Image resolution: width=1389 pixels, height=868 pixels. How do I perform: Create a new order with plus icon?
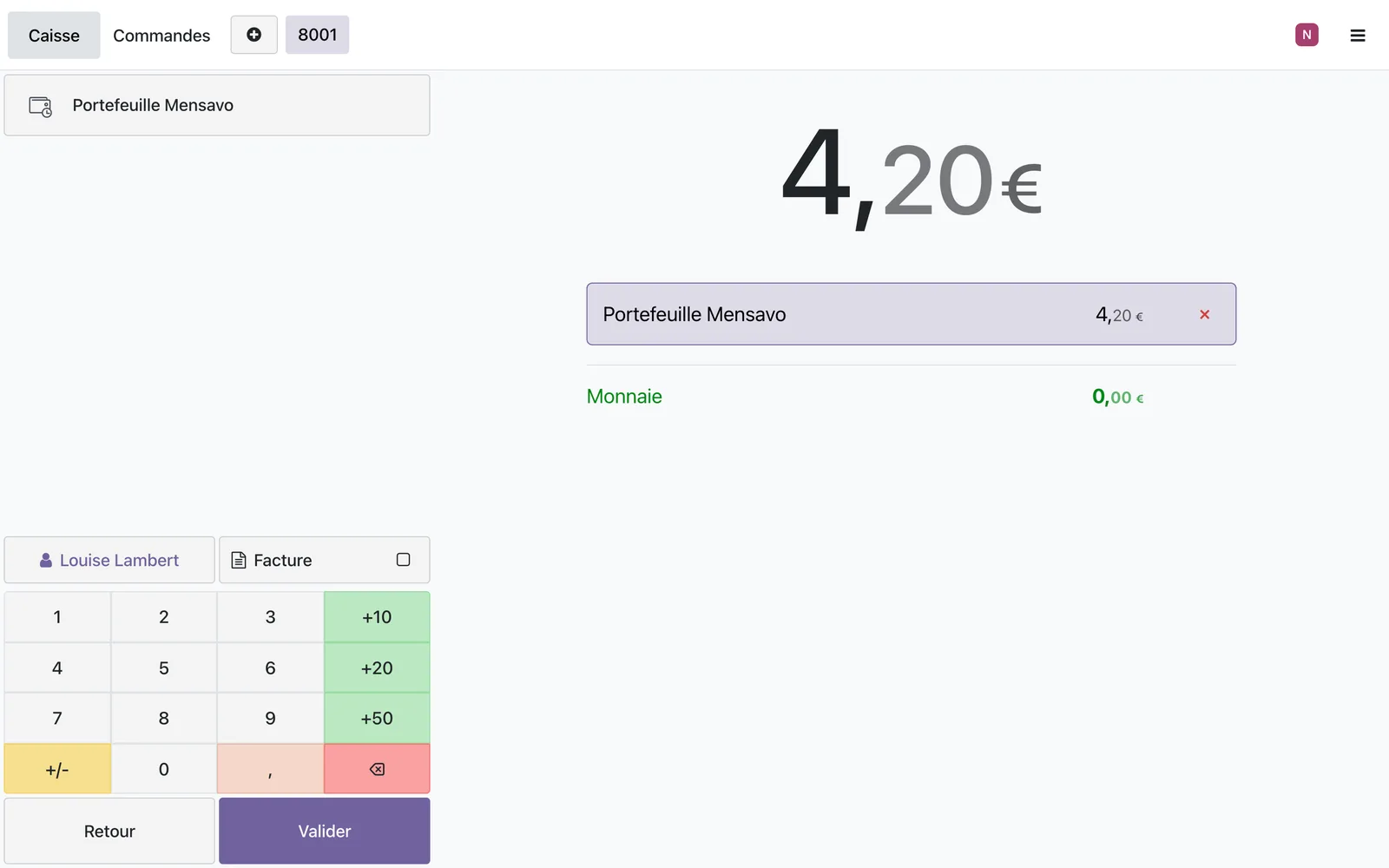pyautogui.click(x=253, y=35)
